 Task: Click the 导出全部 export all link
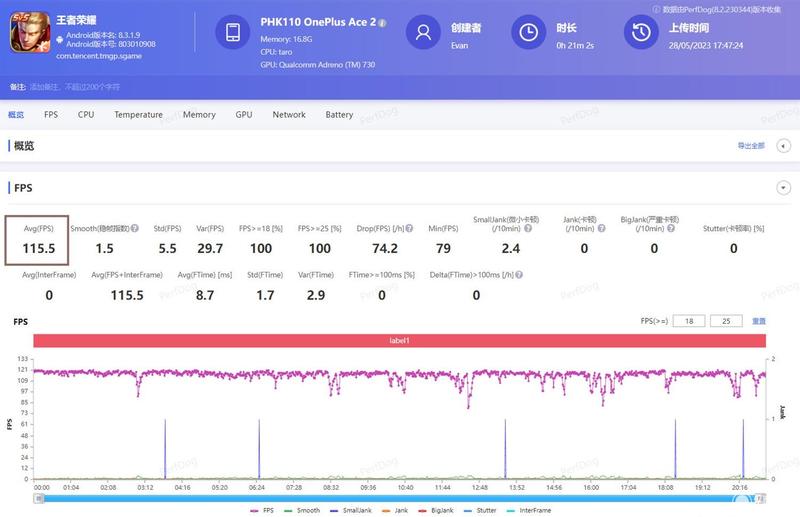751,146
